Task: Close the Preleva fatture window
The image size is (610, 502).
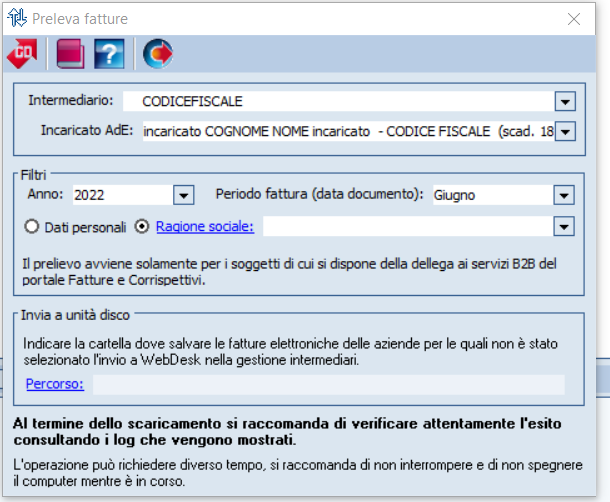Action: point(574,19)
